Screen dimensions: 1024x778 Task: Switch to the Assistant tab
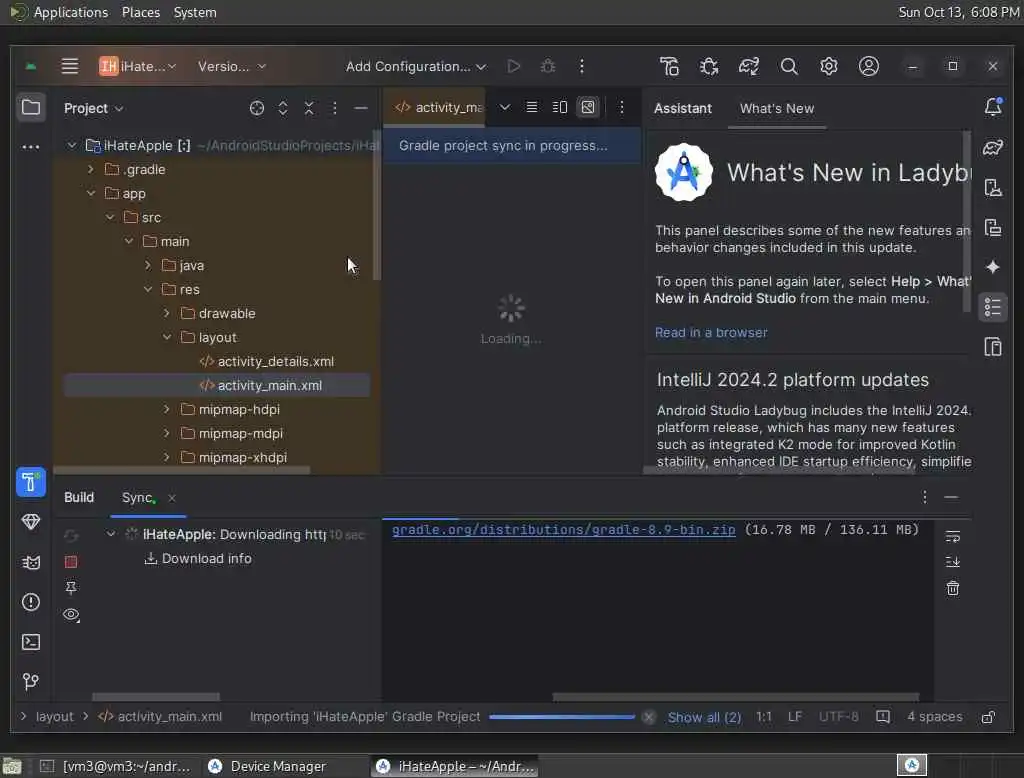click(x=682, y=108)
